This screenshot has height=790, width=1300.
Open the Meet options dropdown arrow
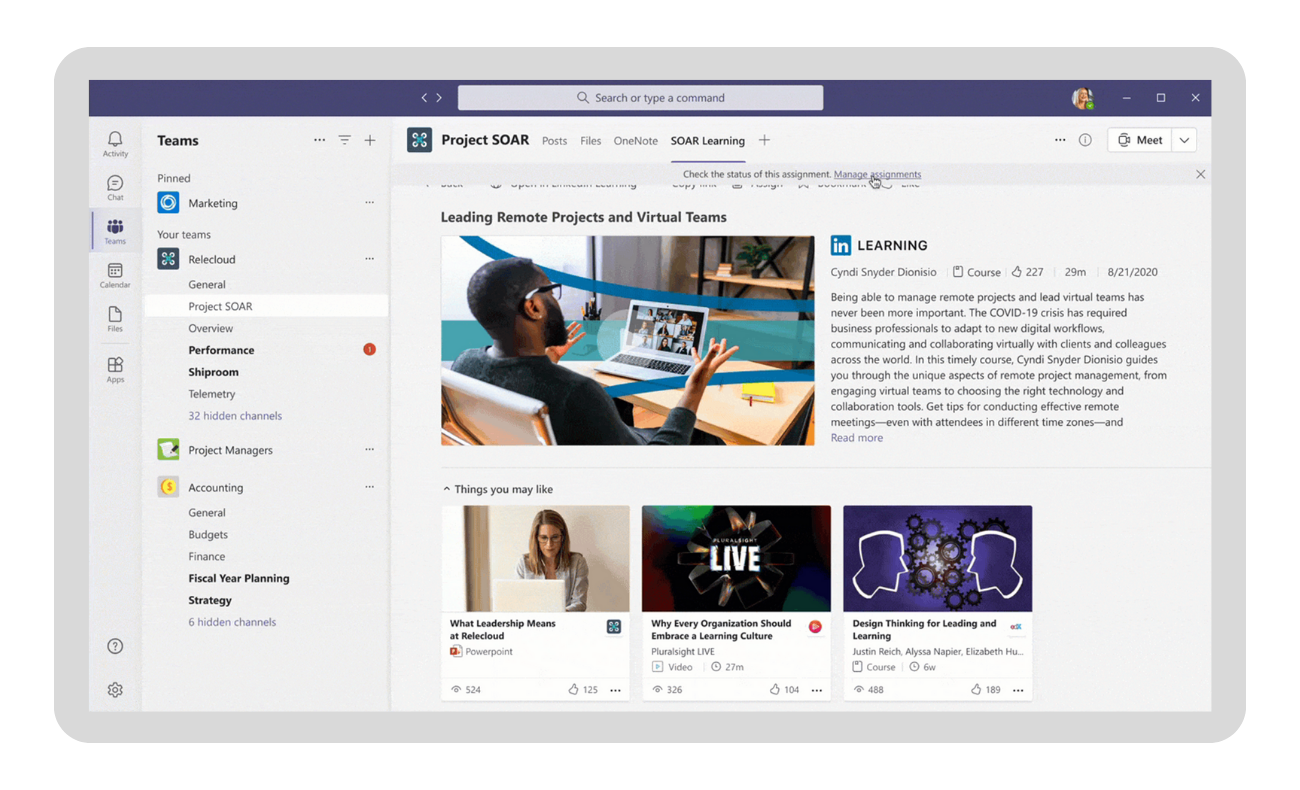(x=1184, y=141)
